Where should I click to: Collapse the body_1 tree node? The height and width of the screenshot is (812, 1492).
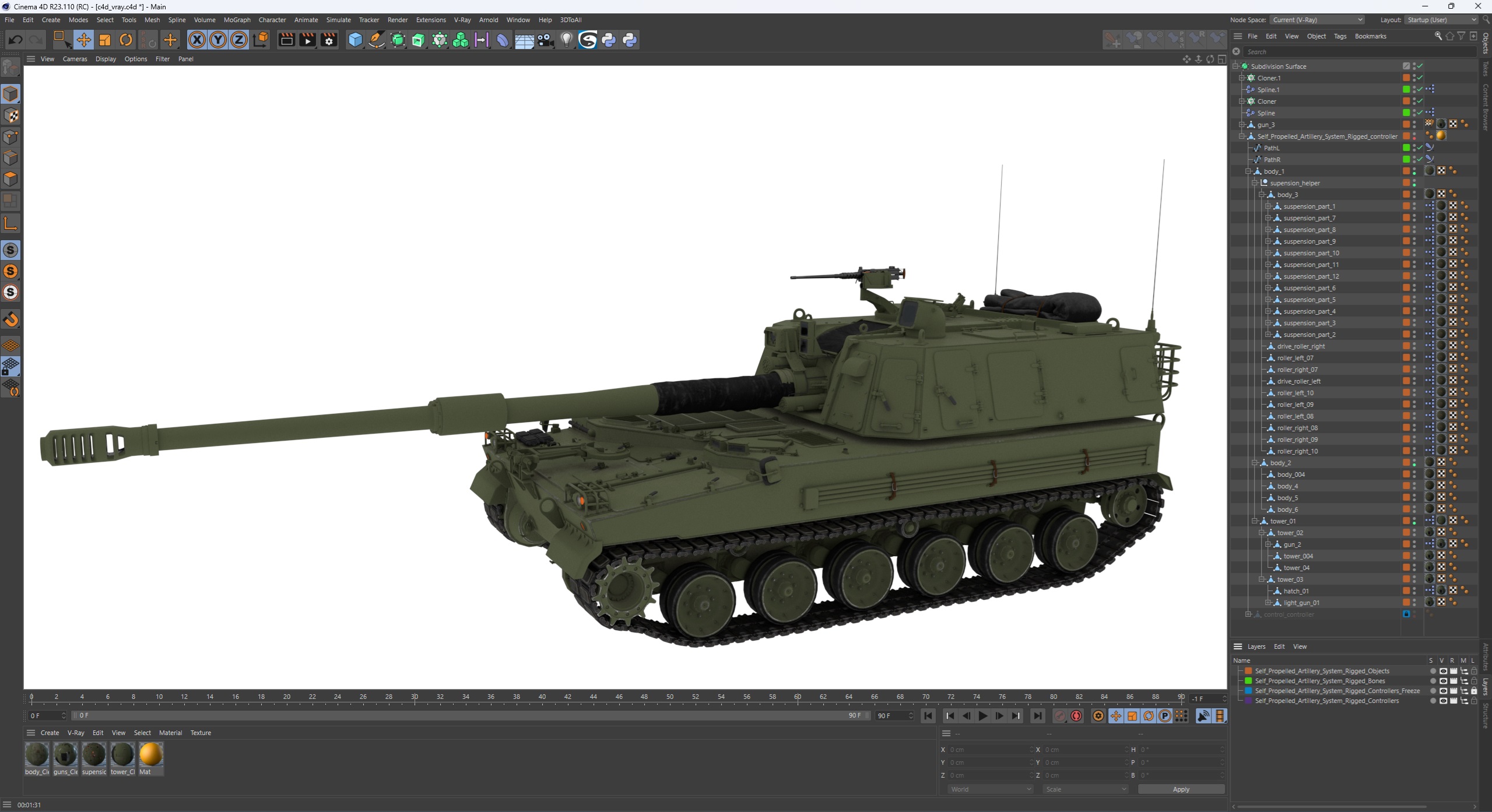click(x=1248, y=171)
